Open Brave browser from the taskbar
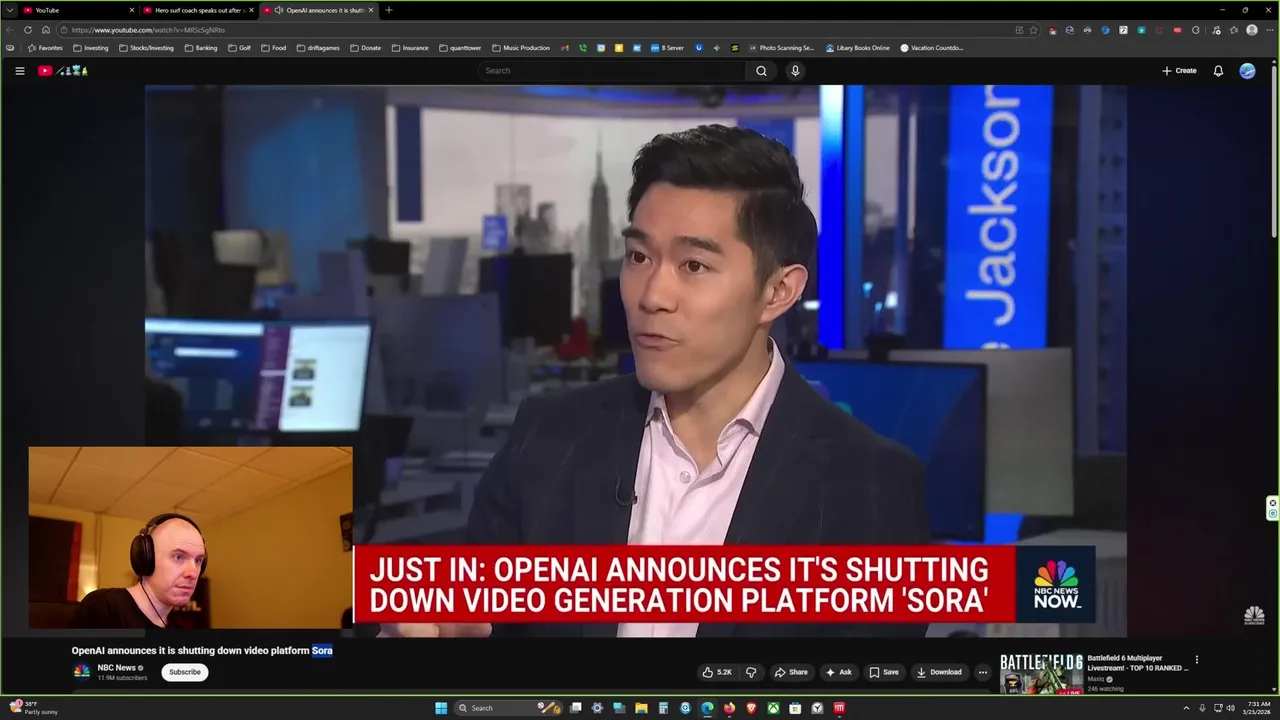 pos(751,708)
